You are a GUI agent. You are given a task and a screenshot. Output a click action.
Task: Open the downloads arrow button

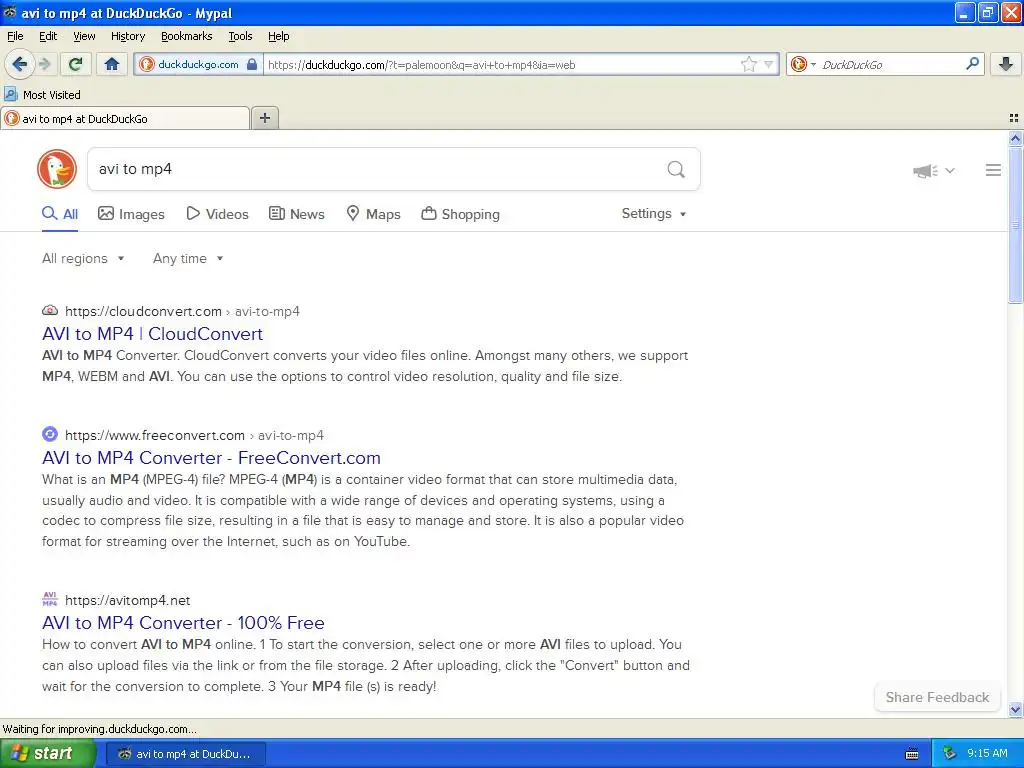tap(1006, 64)
